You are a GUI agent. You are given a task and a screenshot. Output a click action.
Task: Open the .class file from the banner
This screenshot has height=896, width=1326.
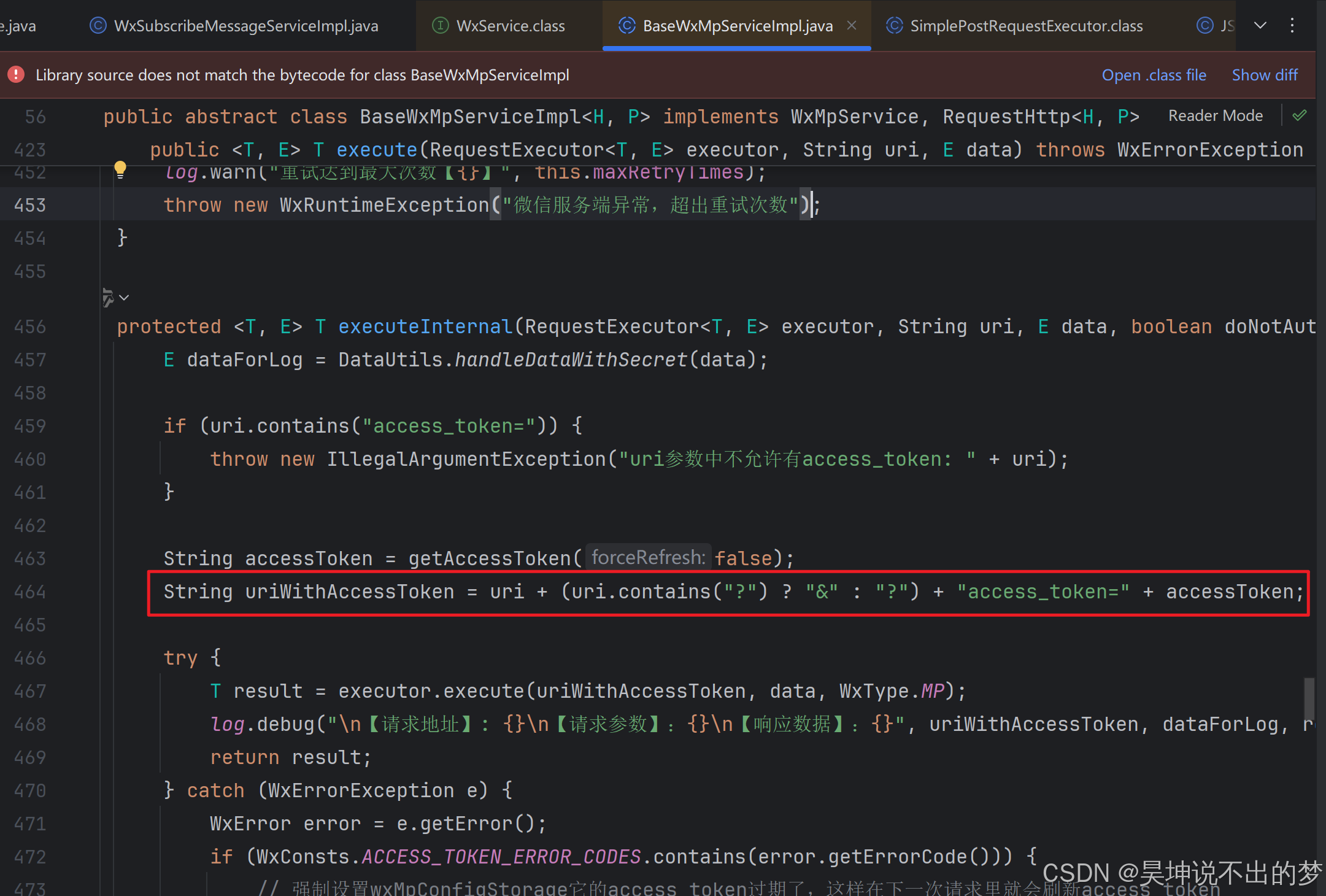pos(1154,75)
